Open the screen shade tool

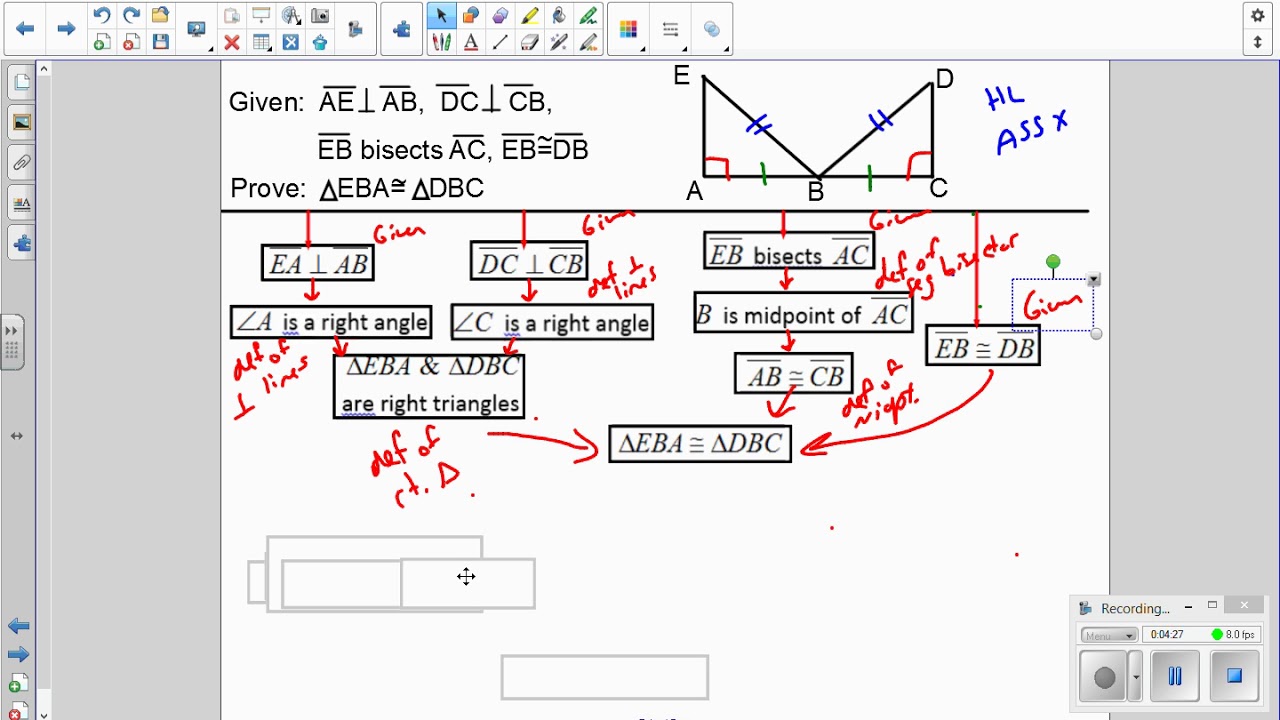click(262, 15)
